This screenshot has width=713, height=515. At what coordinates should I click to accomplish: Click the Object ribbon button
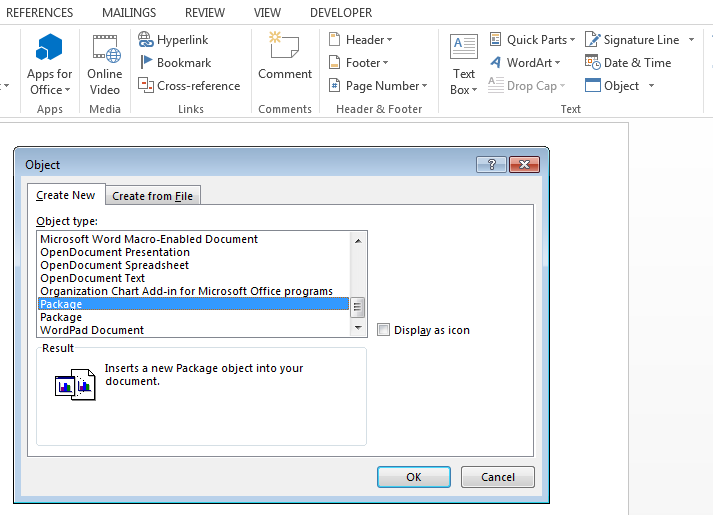612,85
